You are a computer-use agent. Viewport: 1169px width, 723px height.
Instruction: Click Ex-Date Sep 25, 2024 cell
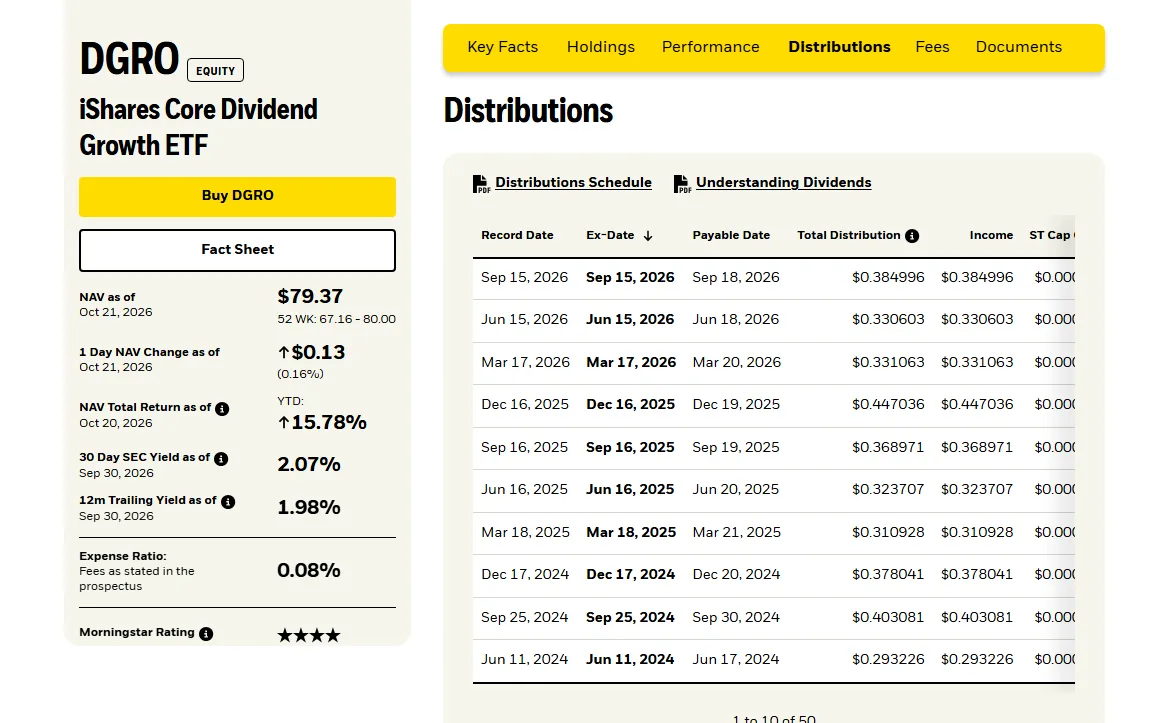click(x=630, y=617)
